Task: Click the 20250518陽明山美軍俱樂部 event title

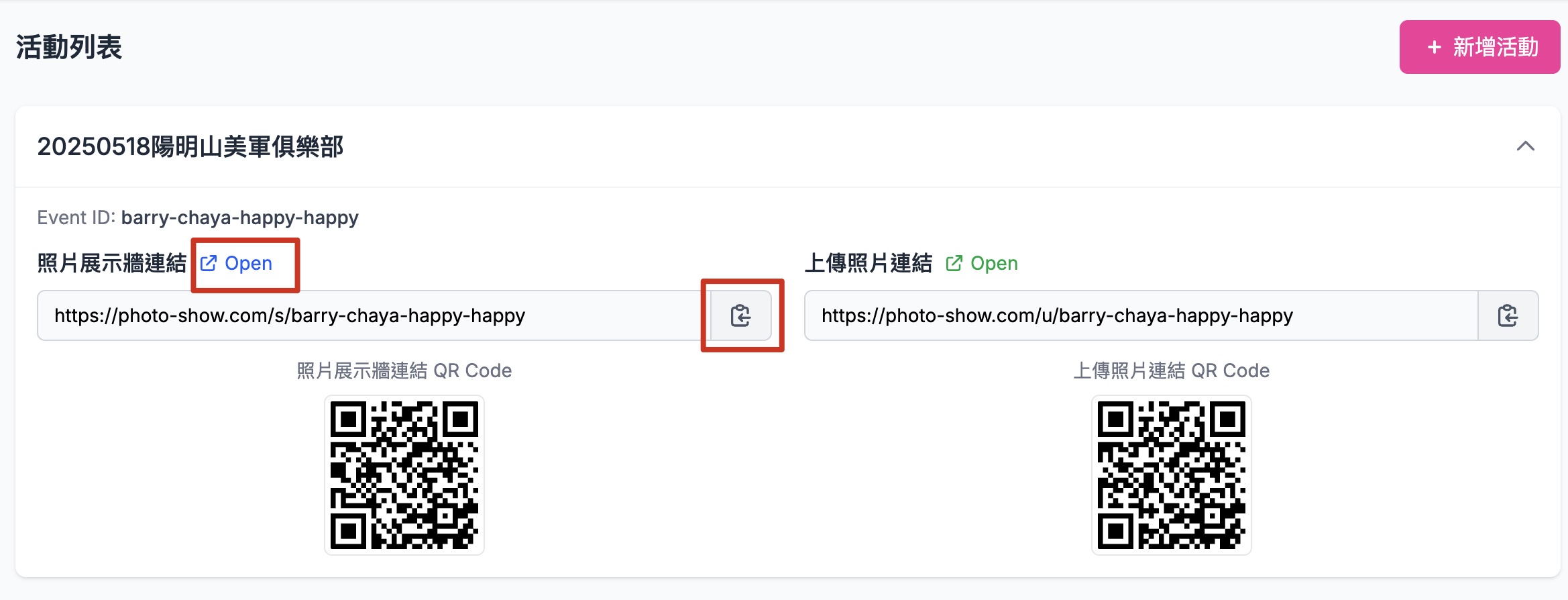Action: [x=190, y=146]
